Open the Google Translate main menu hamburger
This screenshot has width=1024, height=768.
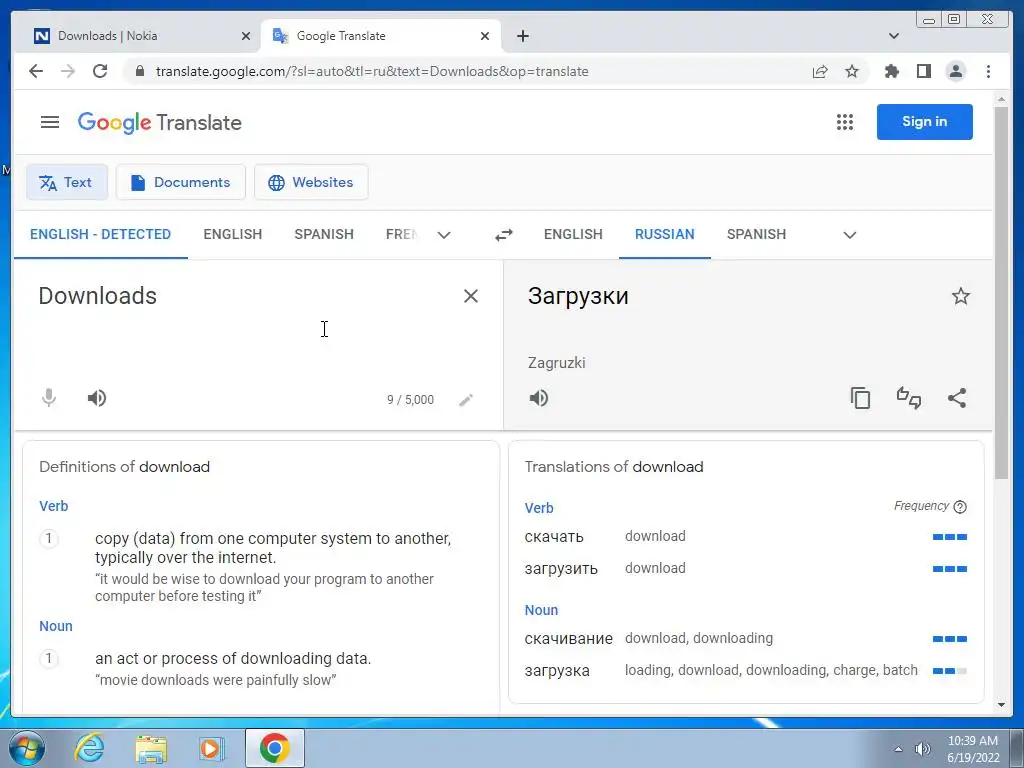50,122
